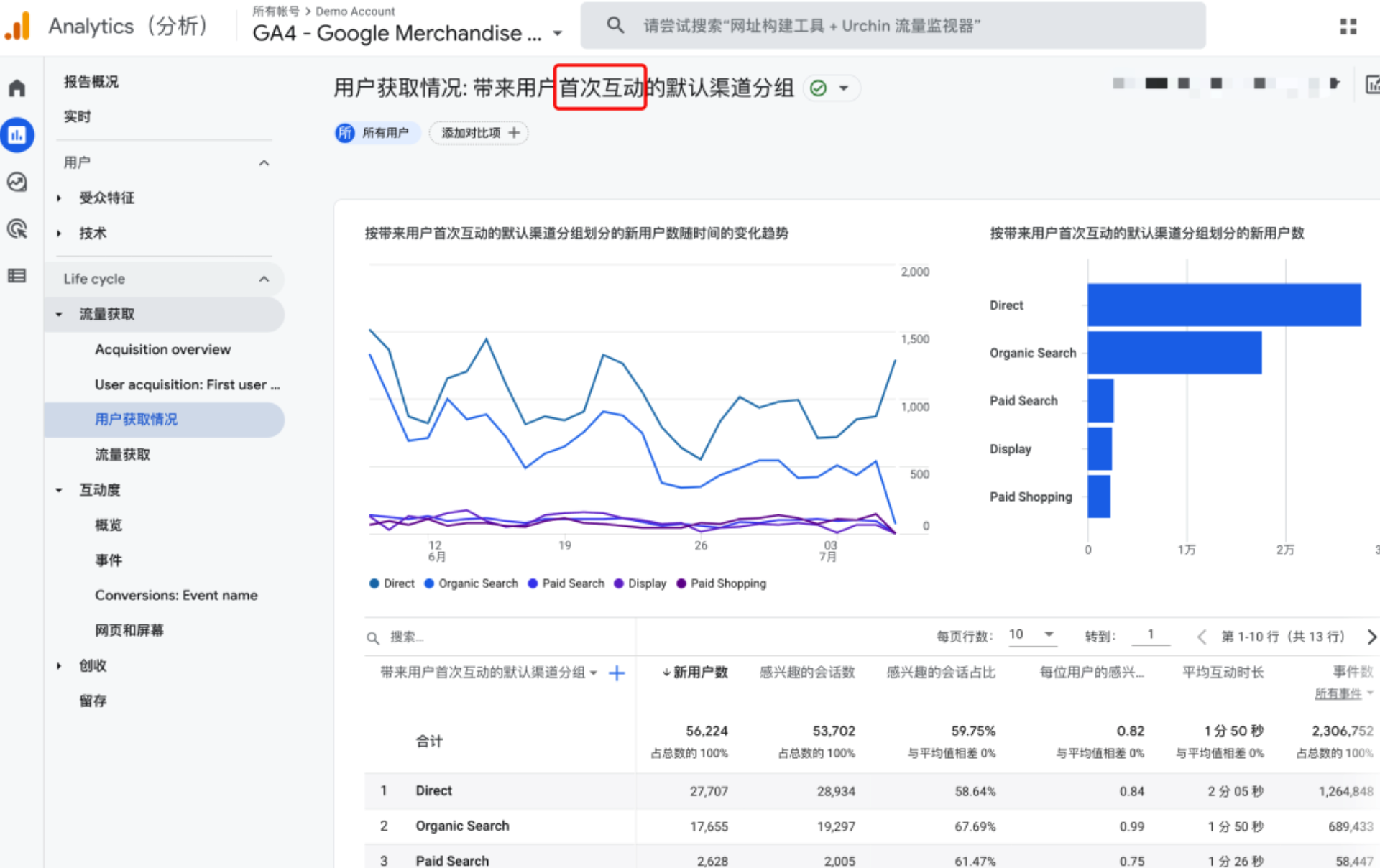1380x868 pixels.
Task: Click 添加对比项 to add comparison
Action: click(479, 133)
